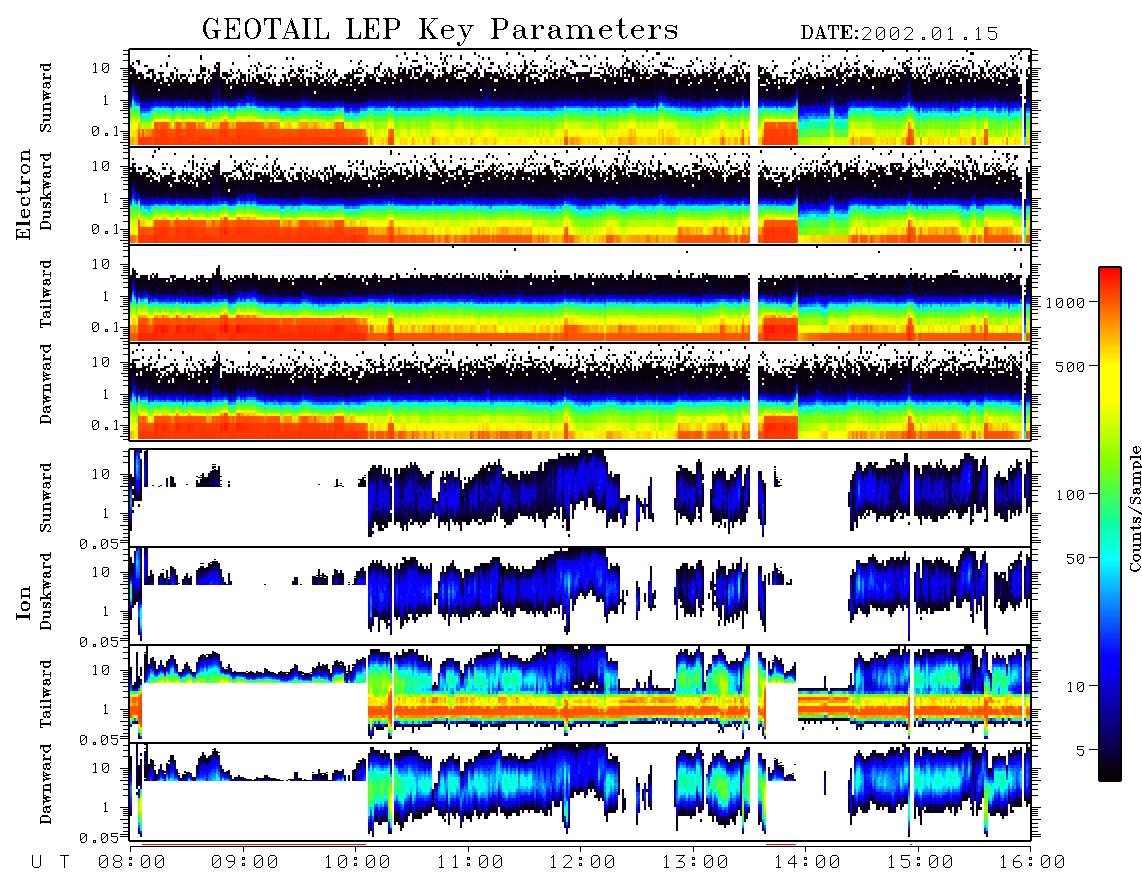The image size is (1142, 880).
Task: Click the Electron Tailward spectrogram panel
Action: [x=580, y=294]
